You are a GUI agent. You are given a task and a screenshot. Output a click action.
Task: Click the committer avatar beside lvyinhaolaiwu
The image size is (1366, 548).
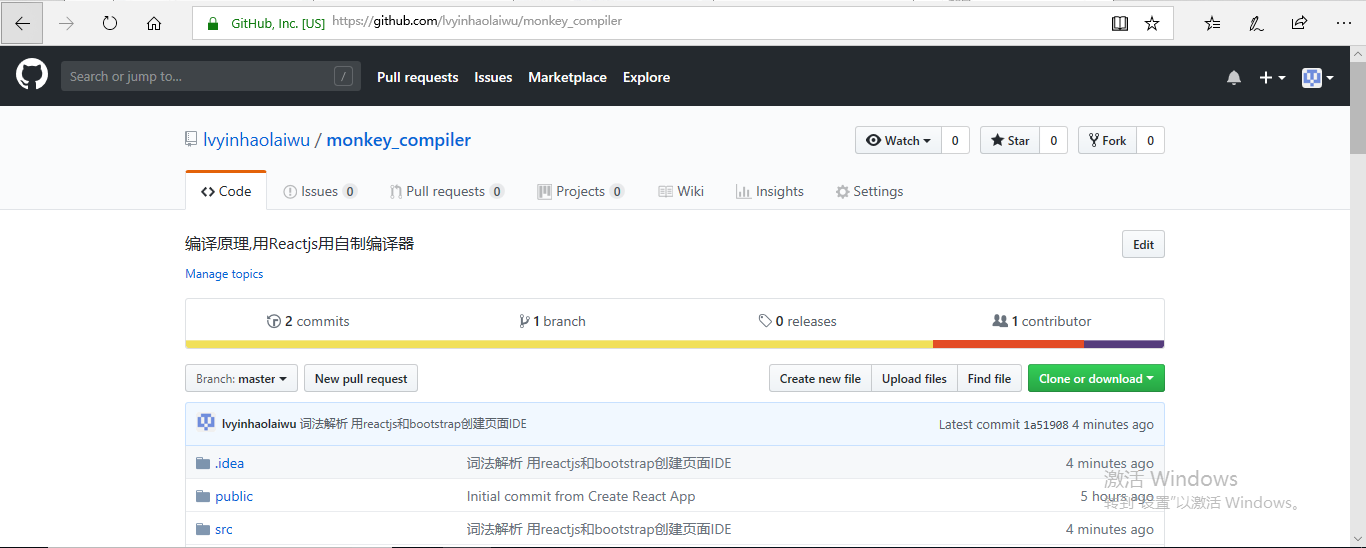(206, 423)
